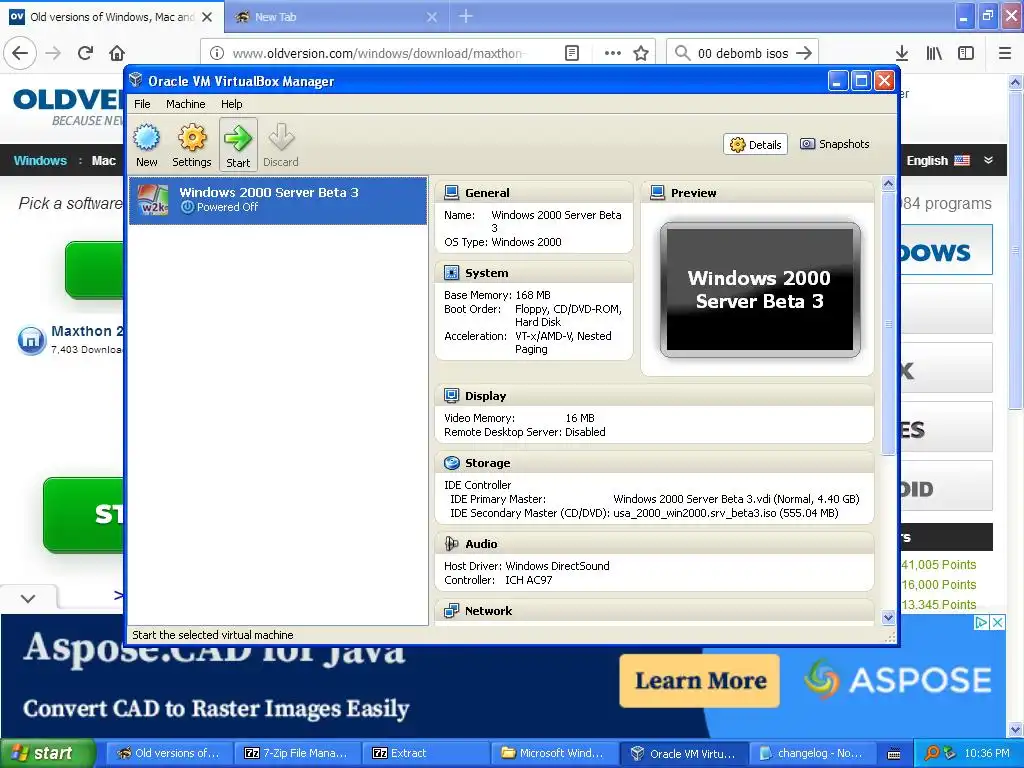This screenshot has height=768, width=1024.
Task: Expand the down chevron at page bottom left
Action: [28, 598]
